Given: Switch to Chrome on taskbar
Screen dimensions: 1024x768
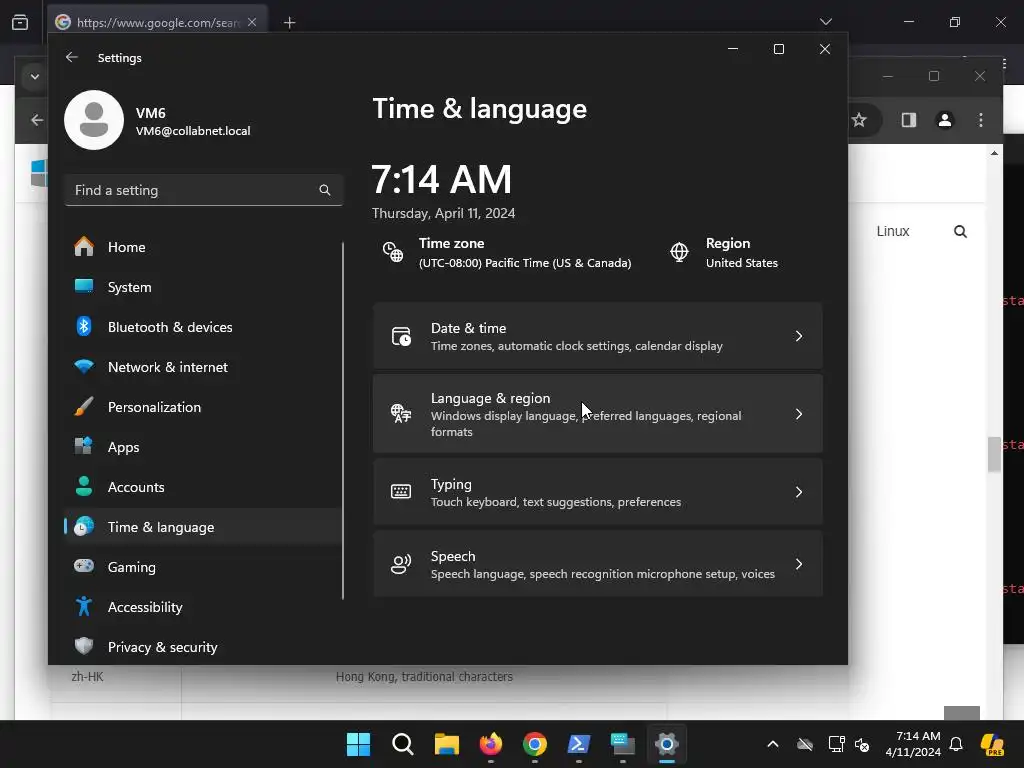Looking at the screenshot, I should pyautogui.click(x=535, y=744).
